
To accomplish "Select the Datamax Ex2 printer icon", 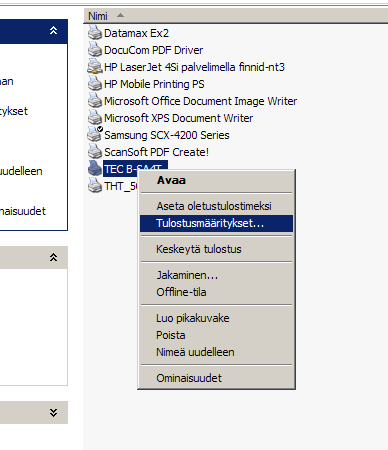I will click(95, 33).
